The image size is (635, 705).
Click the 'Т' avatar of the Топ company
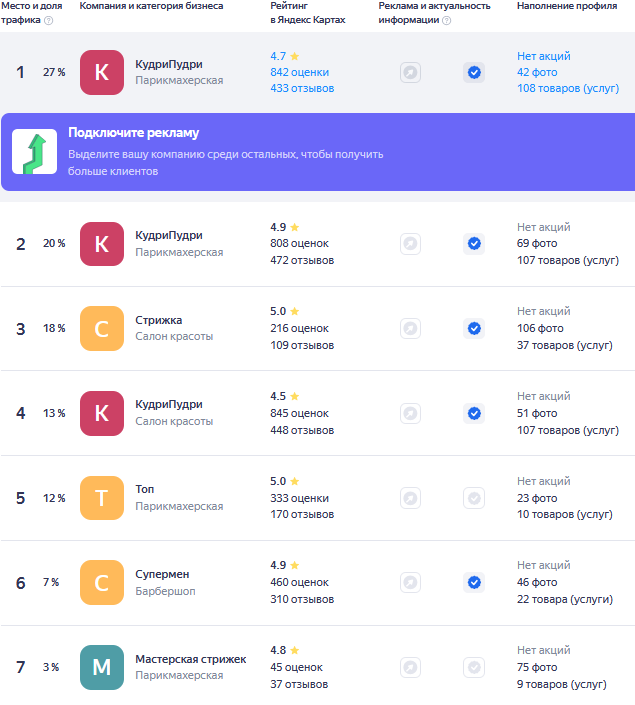coord(101,498)
